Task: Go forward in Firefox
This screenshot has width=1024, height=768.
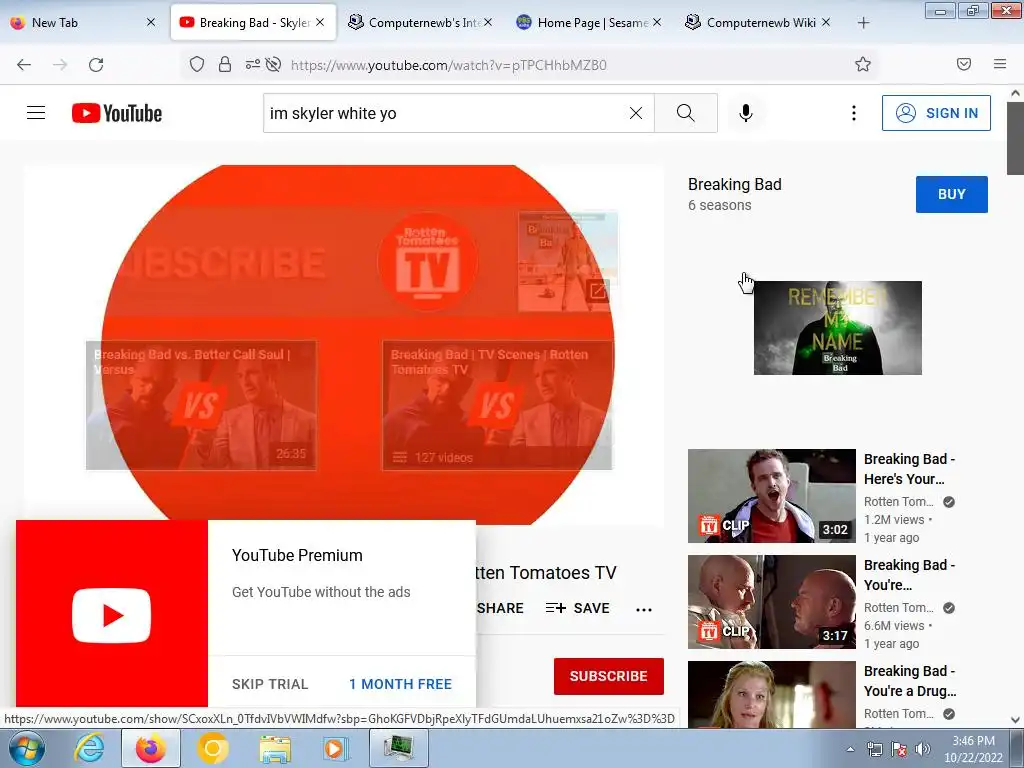Action: [60, 64]
